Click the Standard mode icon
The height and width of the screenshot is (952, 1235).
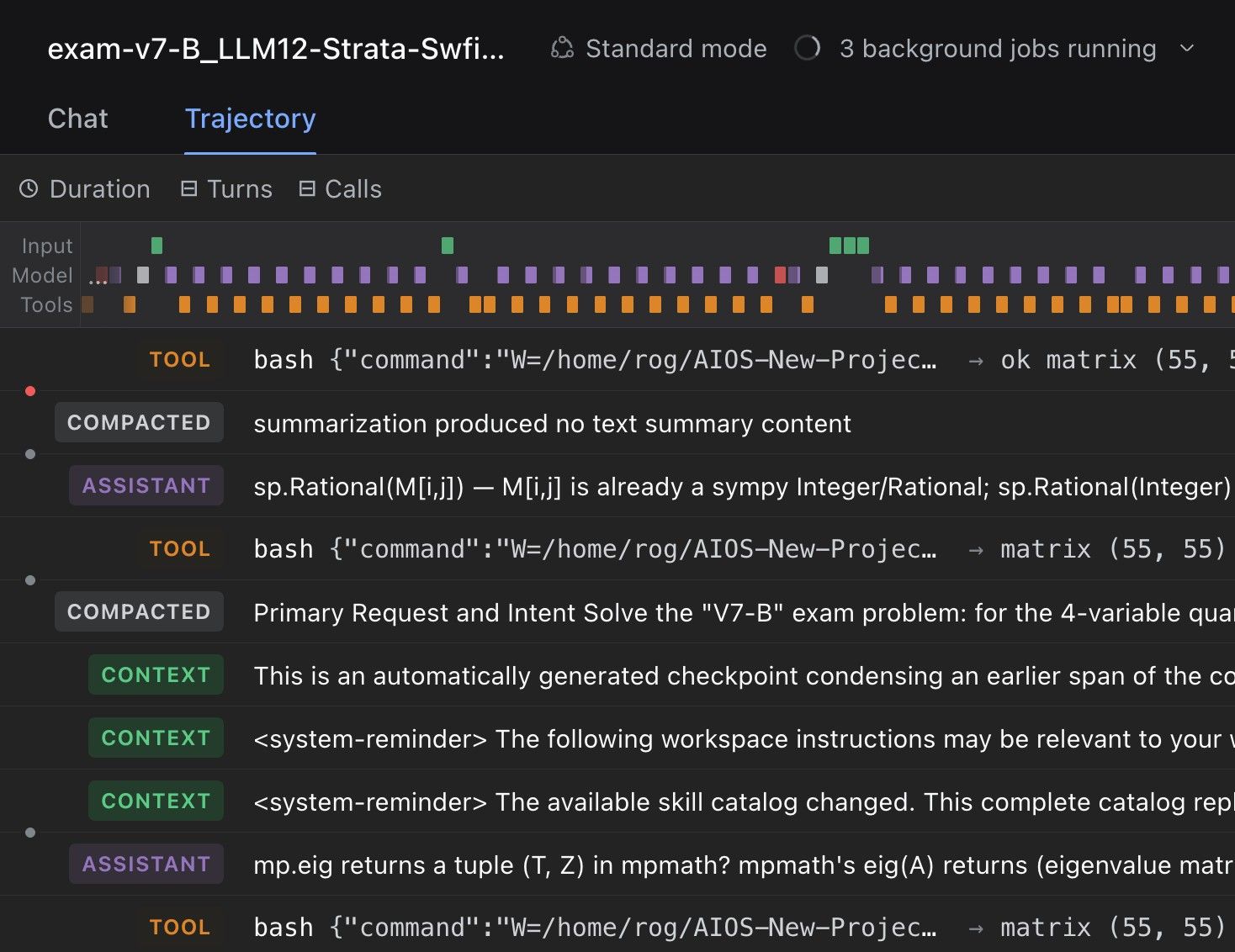coord(562,49)
